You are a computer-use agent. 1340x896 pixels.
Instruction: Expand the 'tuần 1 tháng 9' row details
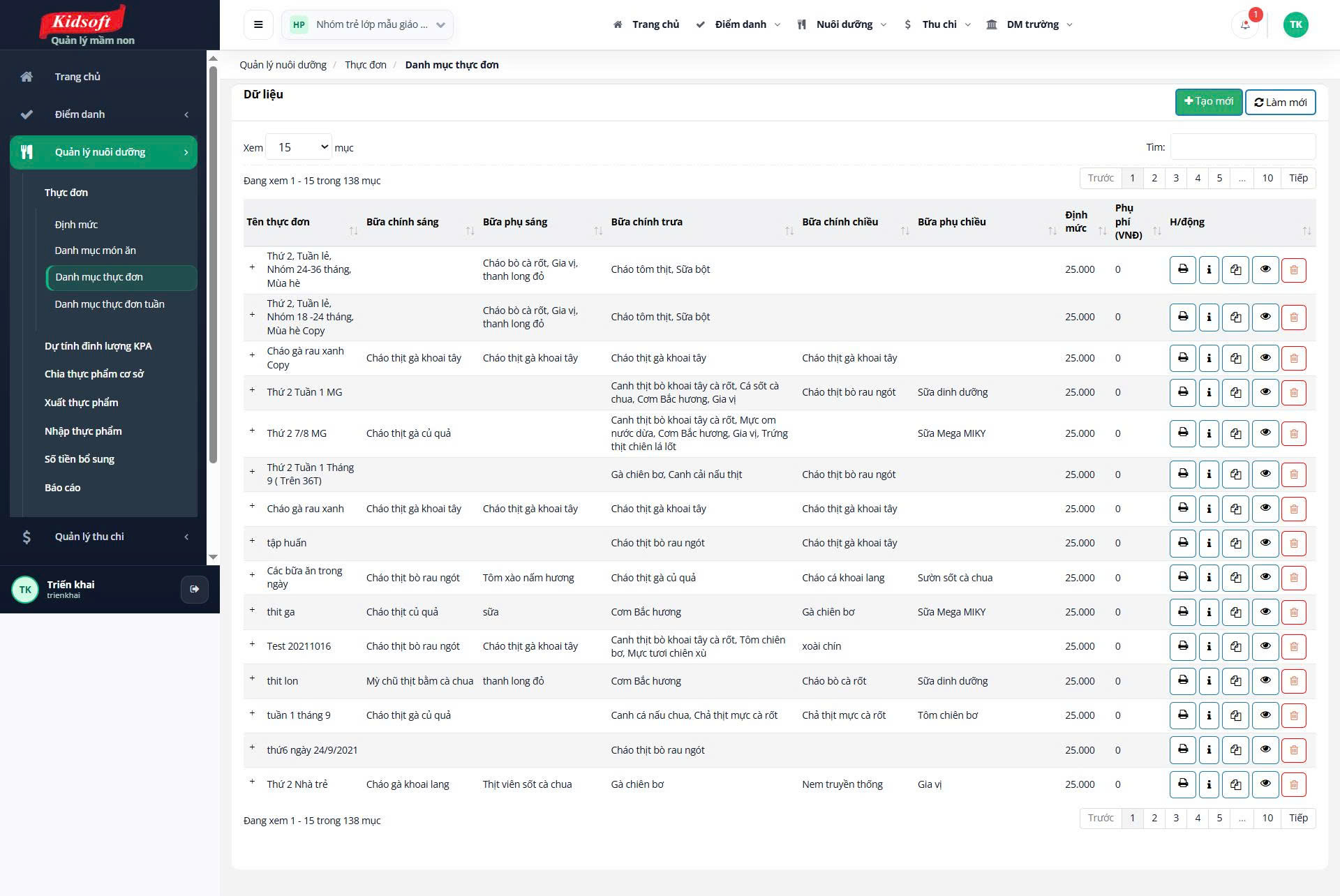coord(252,713)
